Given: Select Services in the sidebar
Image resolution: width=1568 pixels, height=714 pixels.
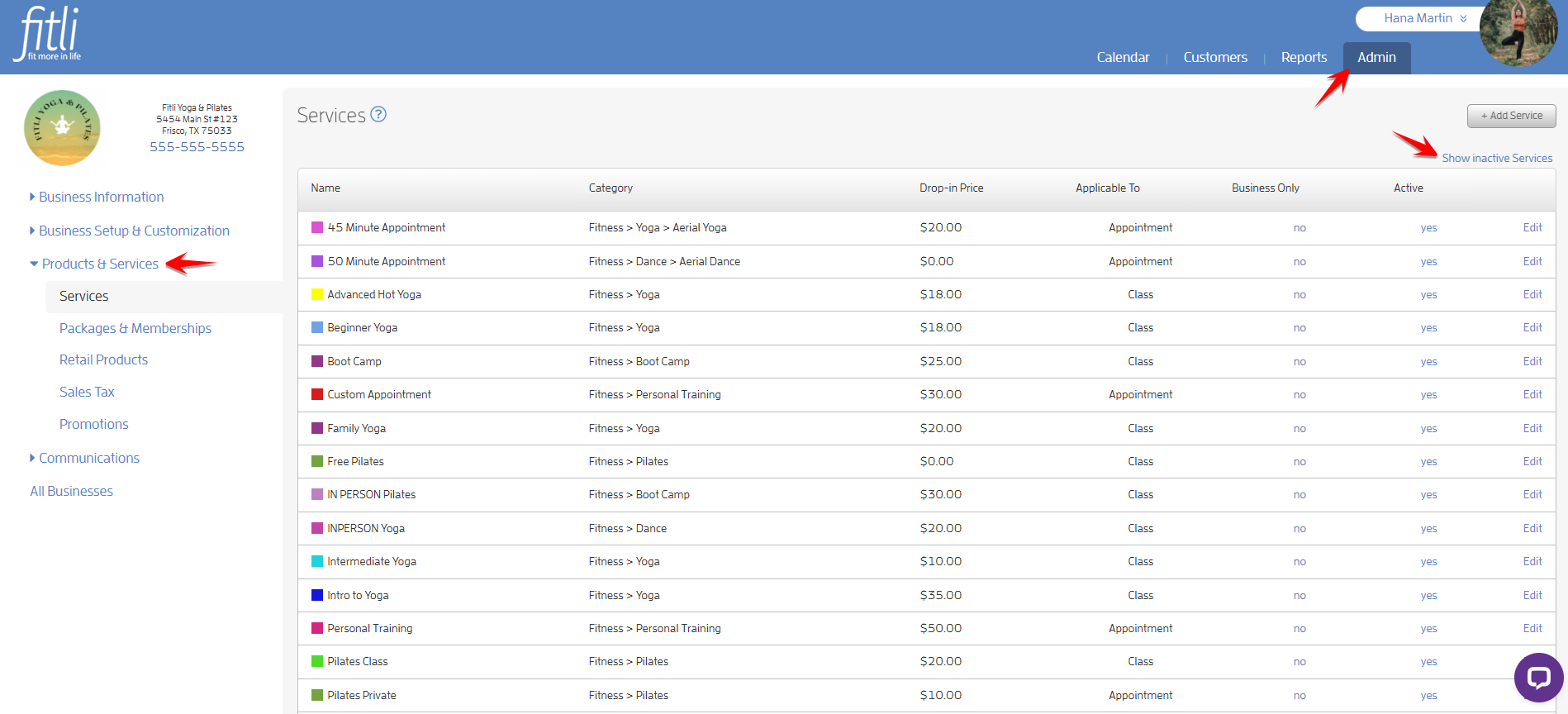Looking at the screenshot, I should (x=83, y=296).
